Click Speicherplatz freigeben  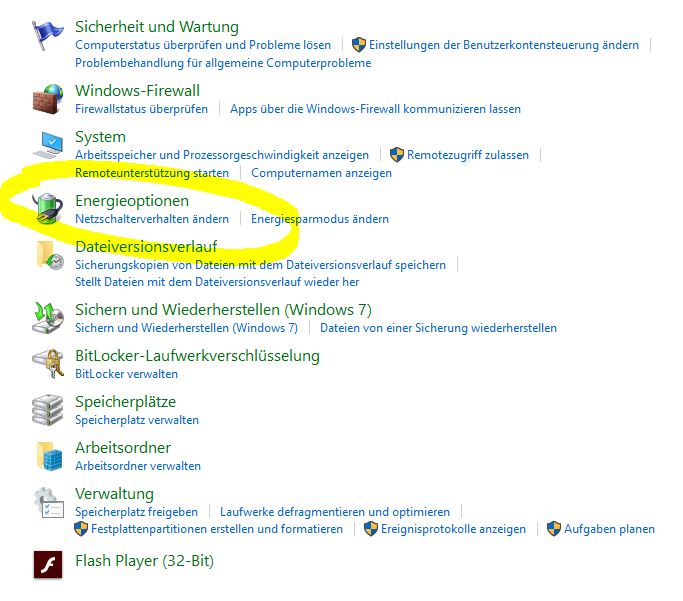pyautogui.click(x=136, y=511)
